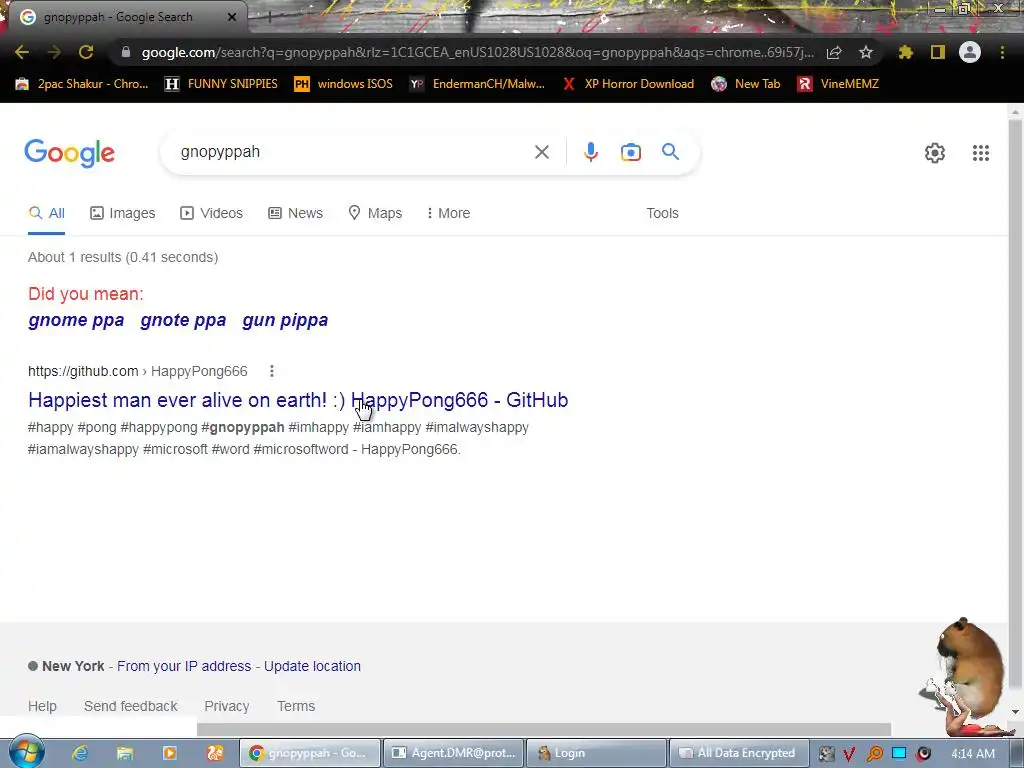Switch to the Maps tab
The image size is (1024, 768).
[375, 213]
